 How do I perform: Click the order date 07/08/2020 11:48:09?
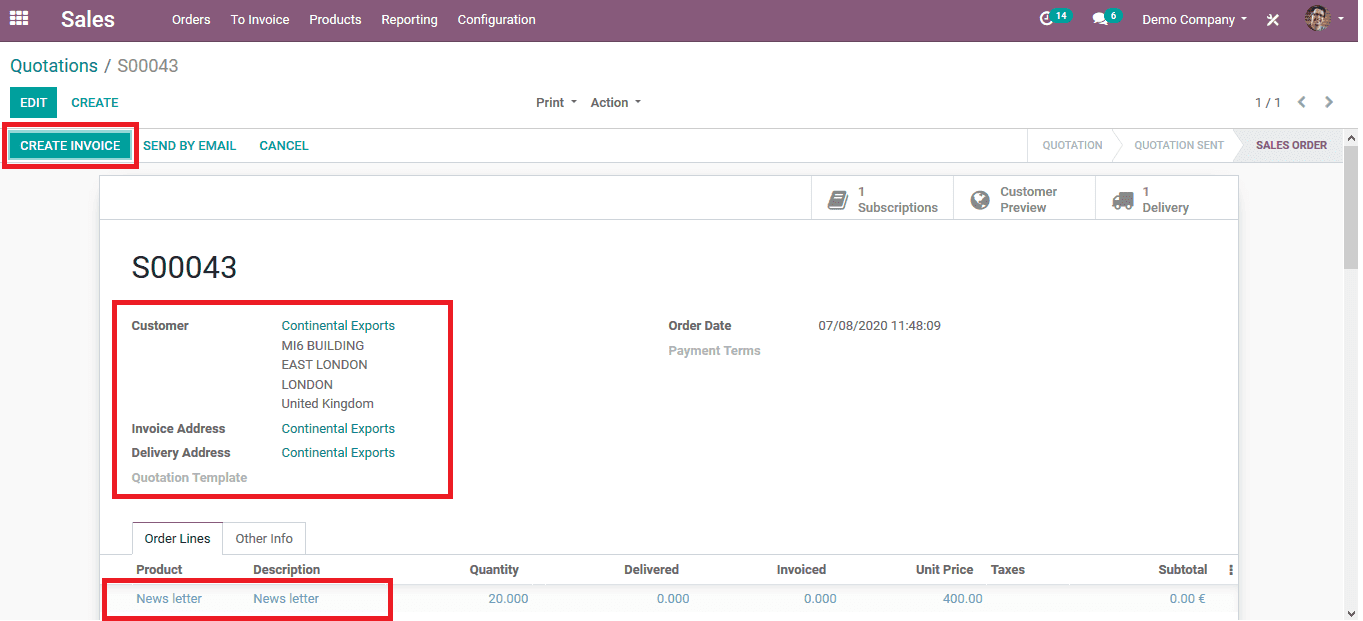tap(879, 326)
